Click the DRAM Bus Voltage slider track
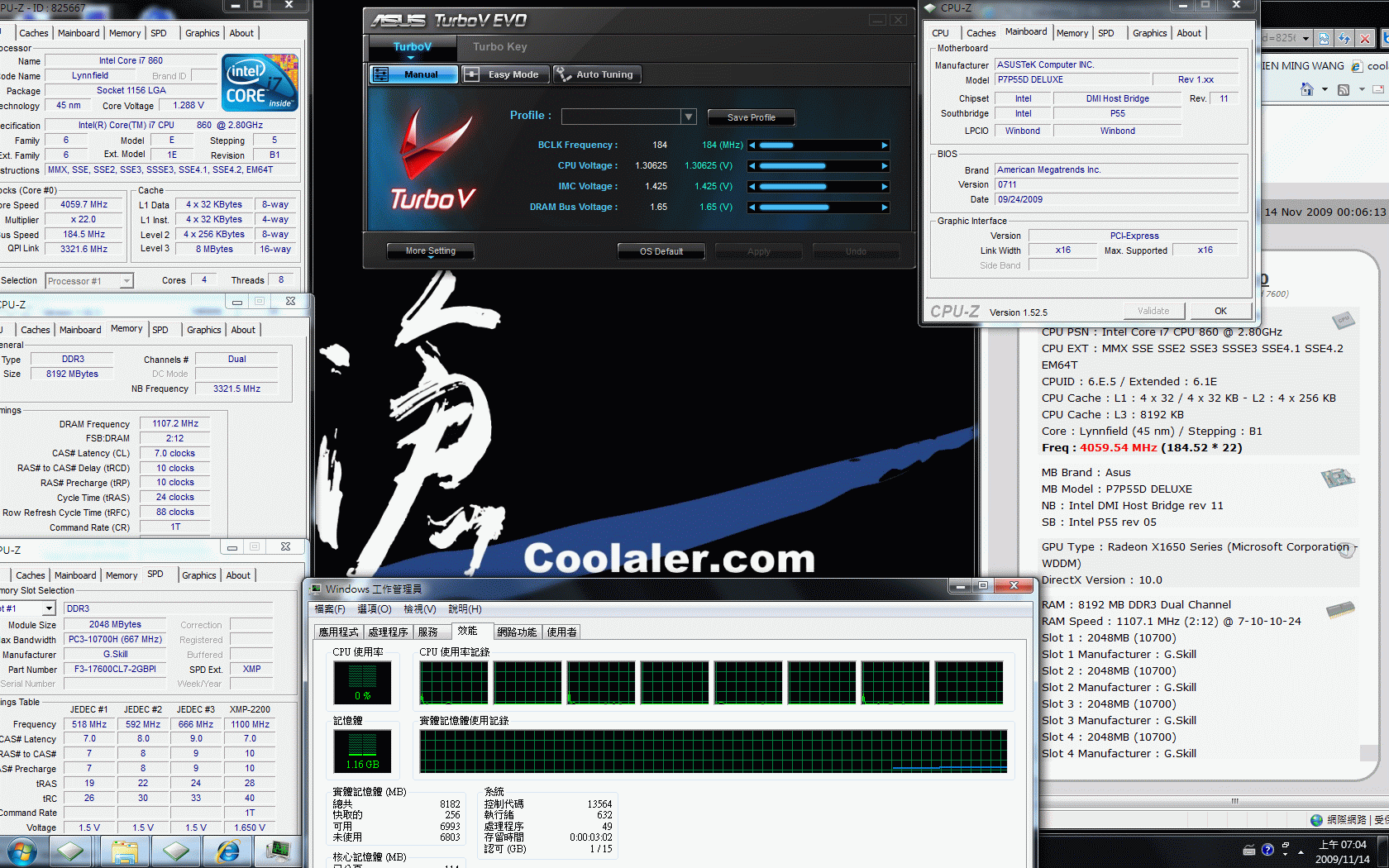 tap(819, 207)
